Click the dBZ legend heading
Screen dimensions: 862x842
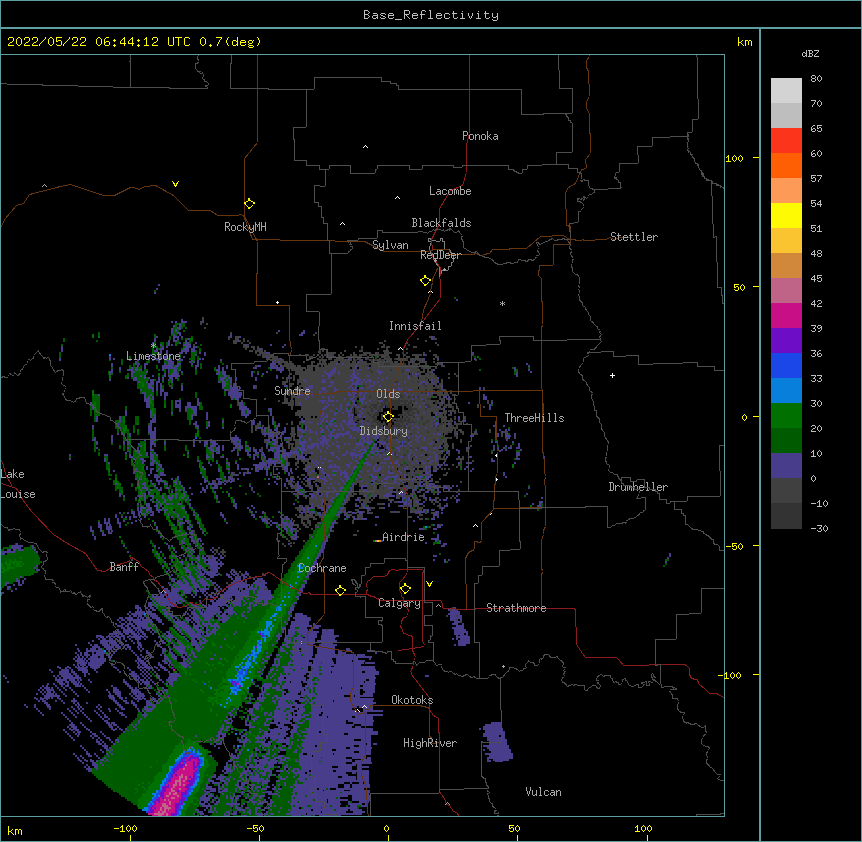click(810, 54)
